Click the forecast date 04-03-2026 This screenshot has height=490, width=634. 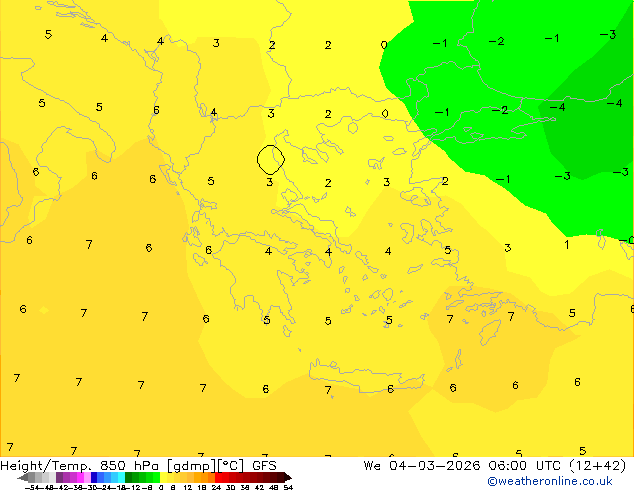click(435, 466)
